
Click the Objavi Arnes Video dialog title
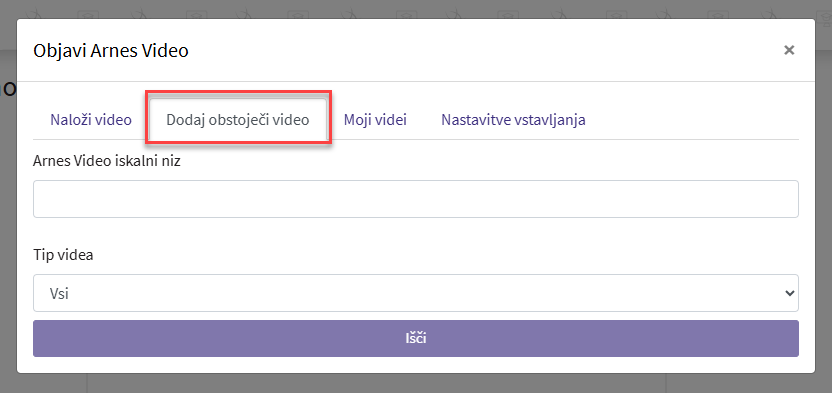111,51
